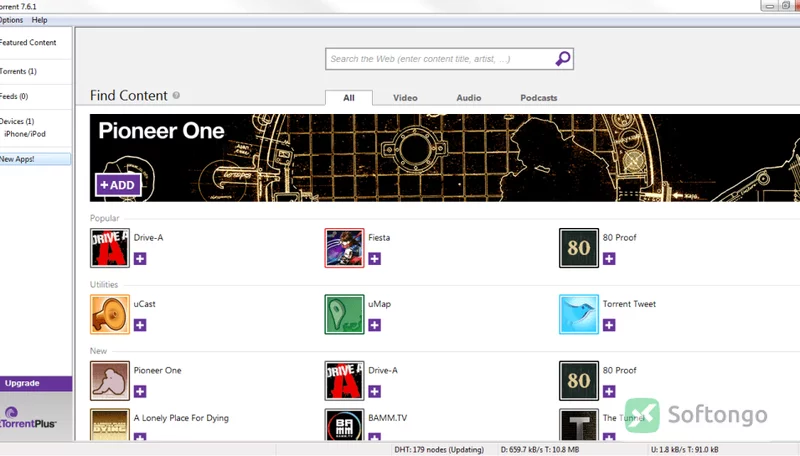The image size is (800, 456).
Task: Select New Apps! in sidebar
Action: click(35, 159)
